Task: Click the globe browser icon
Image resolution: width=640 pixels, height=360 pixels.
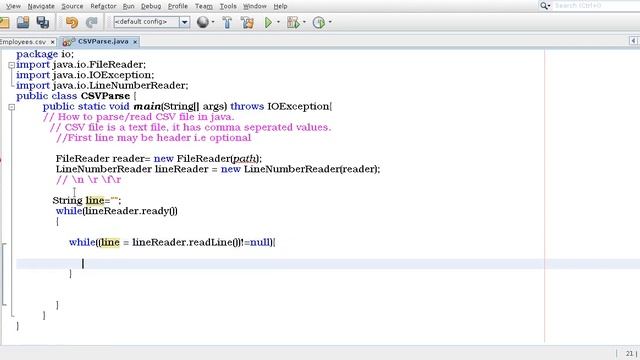Action: pyautogui.click(x=202, y=22)
